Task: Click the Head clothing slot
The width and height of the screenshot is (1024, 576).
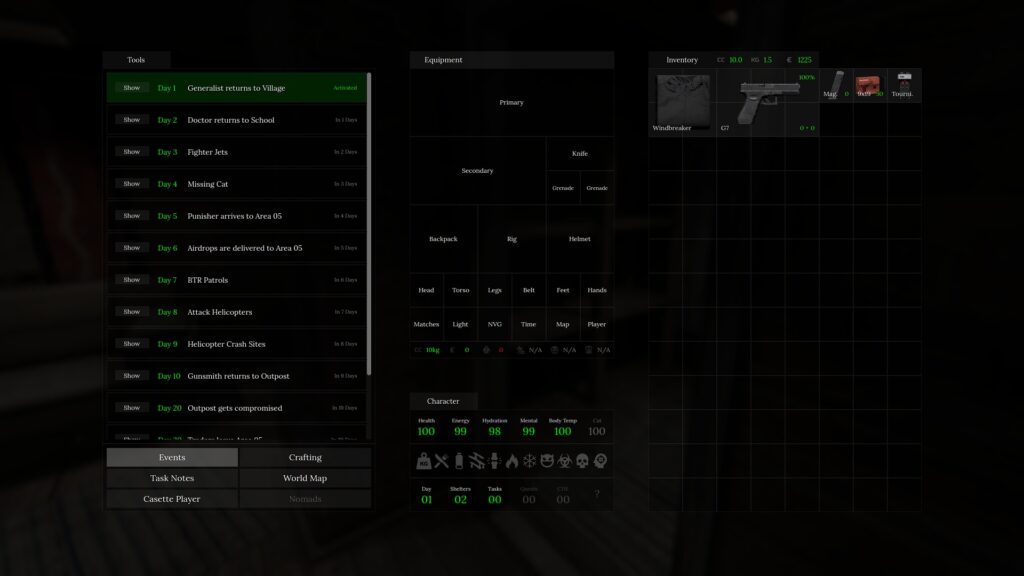Action: click(426, 290)
